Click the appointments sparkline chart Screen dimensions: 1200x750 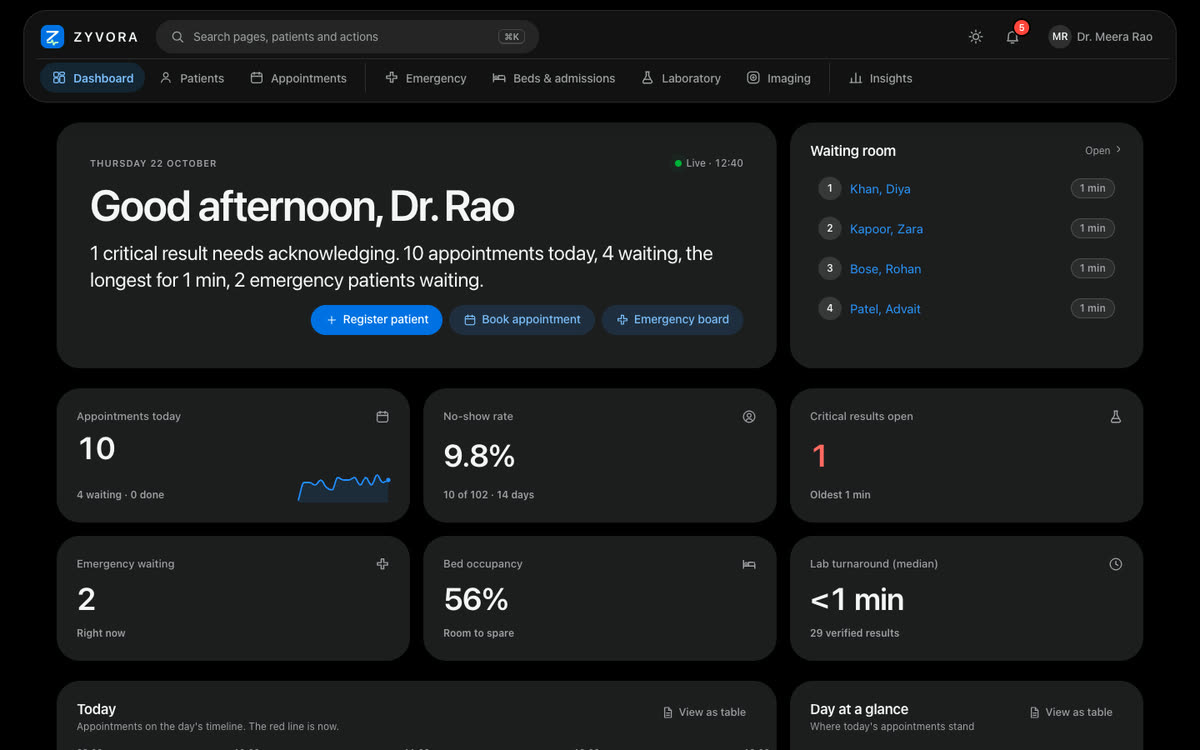pyautogui.click(x=344, y=487)
